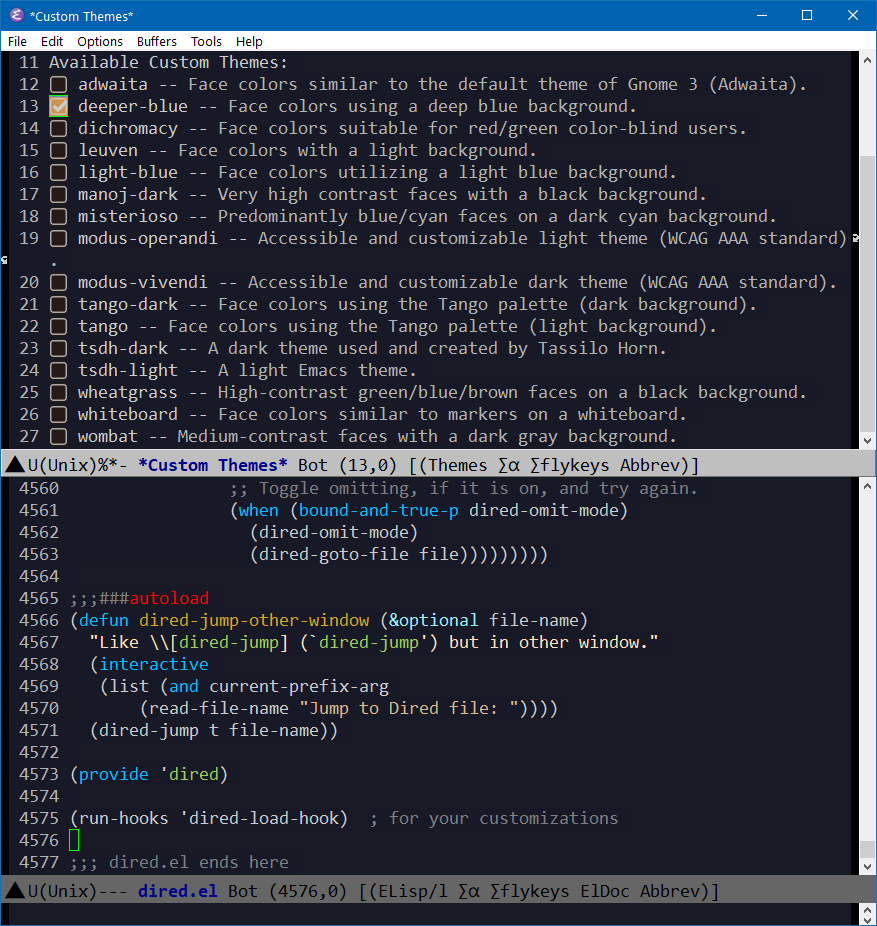Minimize the Emacs window
This screenshot has width=877, height=926.
click(x=762, y=15)
